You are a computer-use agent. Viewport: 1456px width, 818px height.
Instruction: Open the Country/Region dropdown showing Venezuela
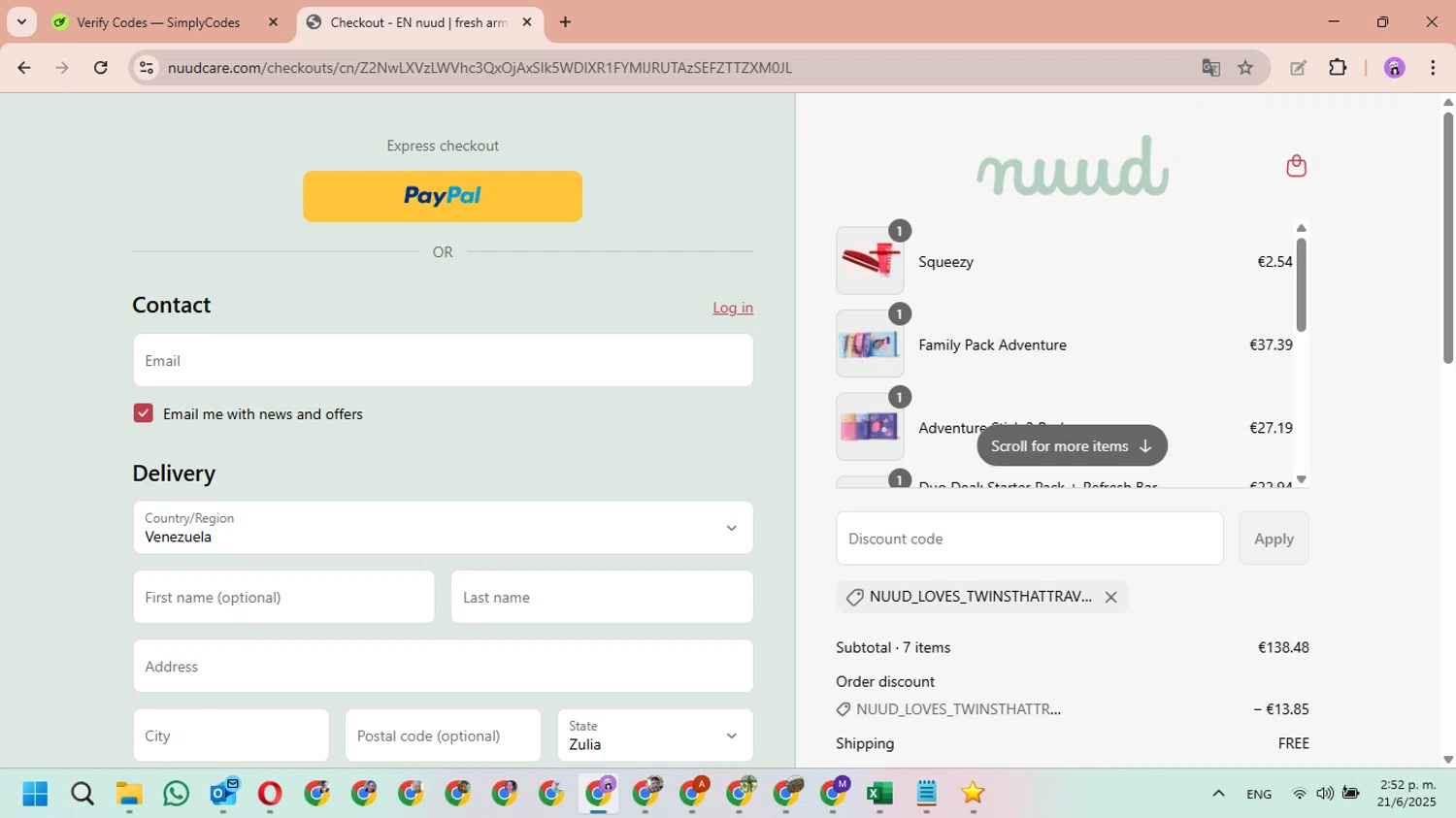point(443,528)
